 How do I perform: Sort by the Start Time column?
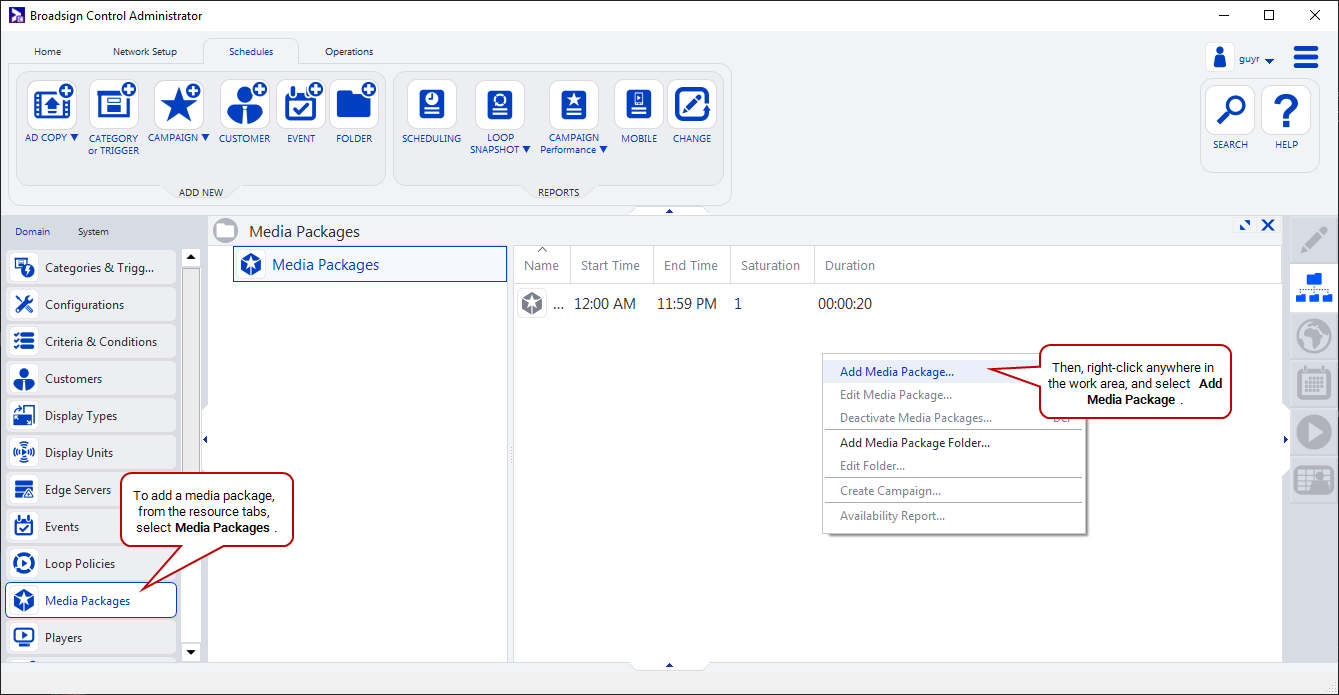[x=610, y=265]
